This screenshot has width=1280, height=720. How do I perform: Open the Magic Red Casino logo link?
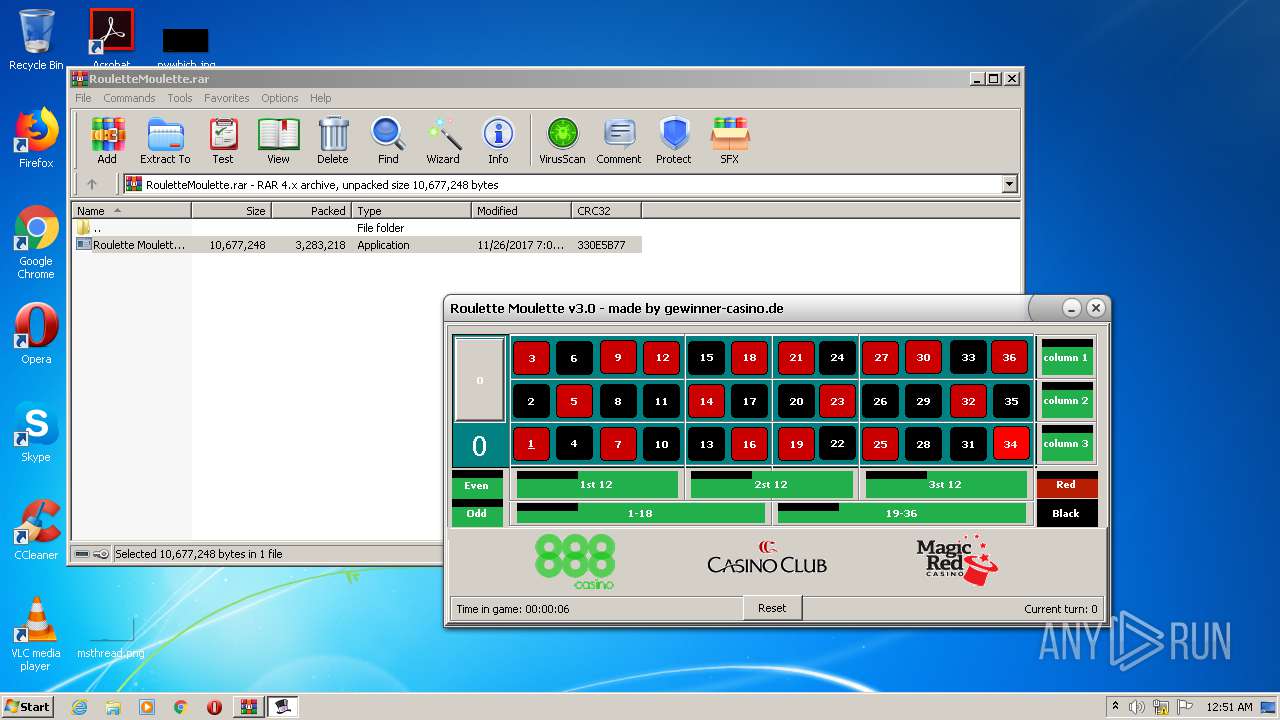tap(957, 558)
